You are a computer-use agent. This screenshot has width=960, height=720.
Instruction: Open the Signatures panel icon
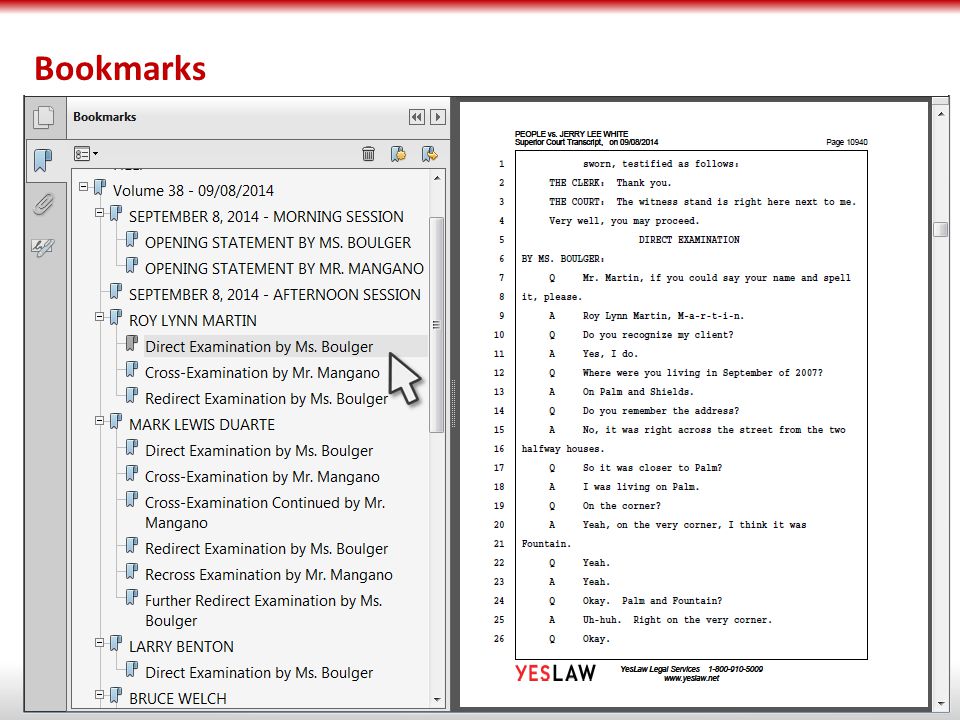[x=43, y=247]
